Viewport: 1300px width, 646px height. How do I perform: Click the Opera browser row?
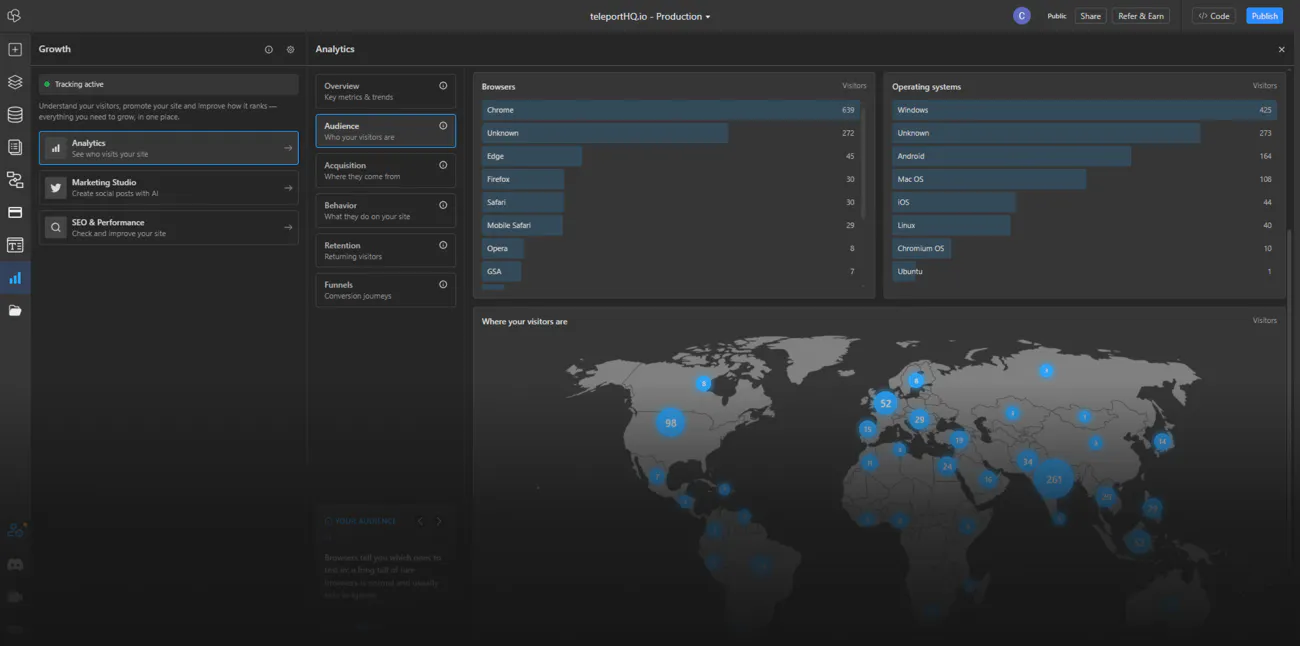pos(671,248)
